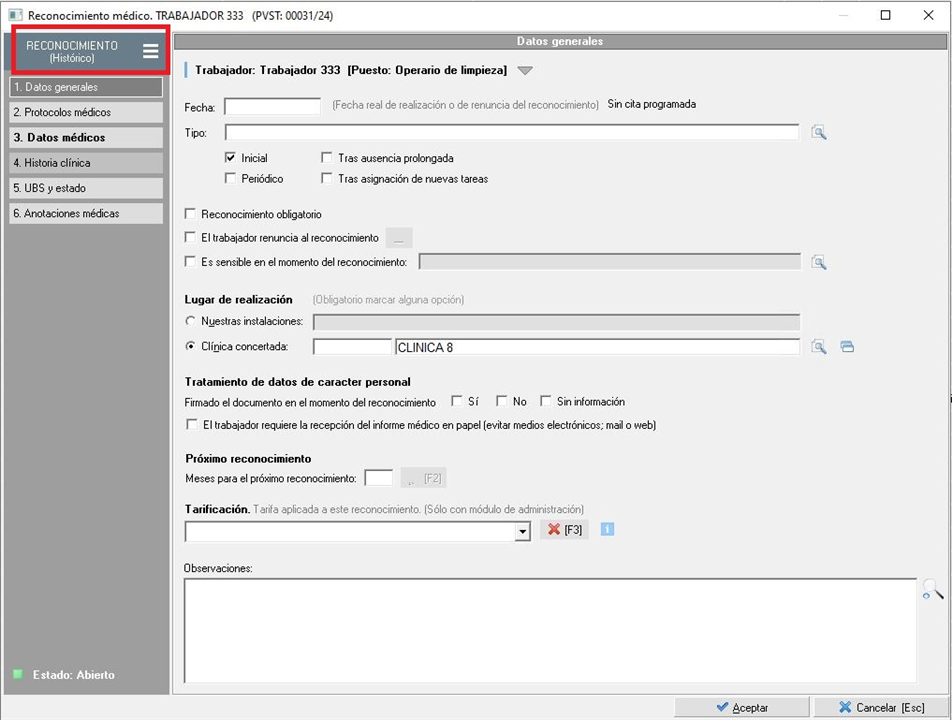This screenshot has height=720, width=952.
Task: Enable Reconocimiento obligatorio checkbox
Action: (x=192, y=214)
